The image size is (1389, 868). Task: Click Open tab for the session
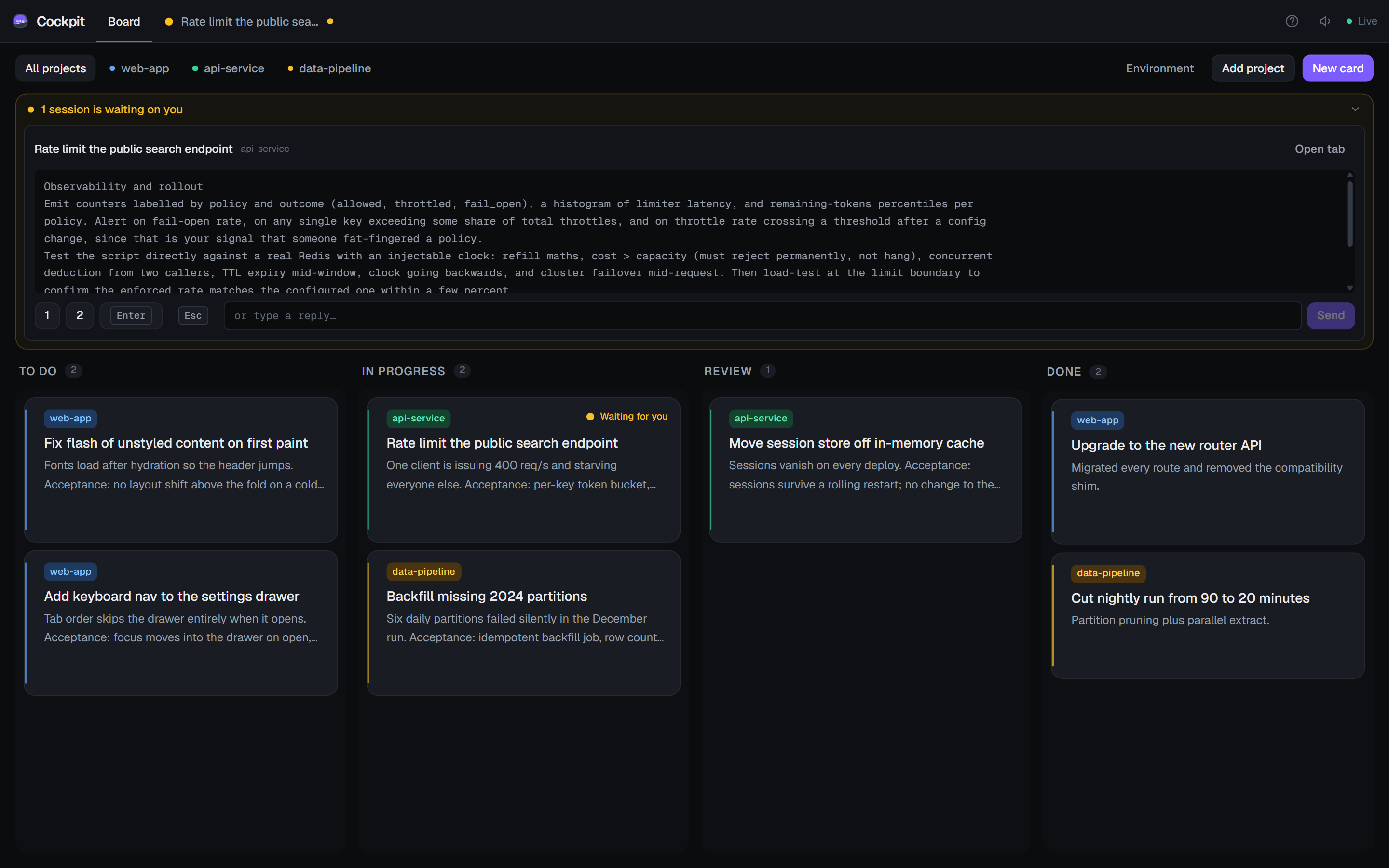click(x=1320, y=149)
